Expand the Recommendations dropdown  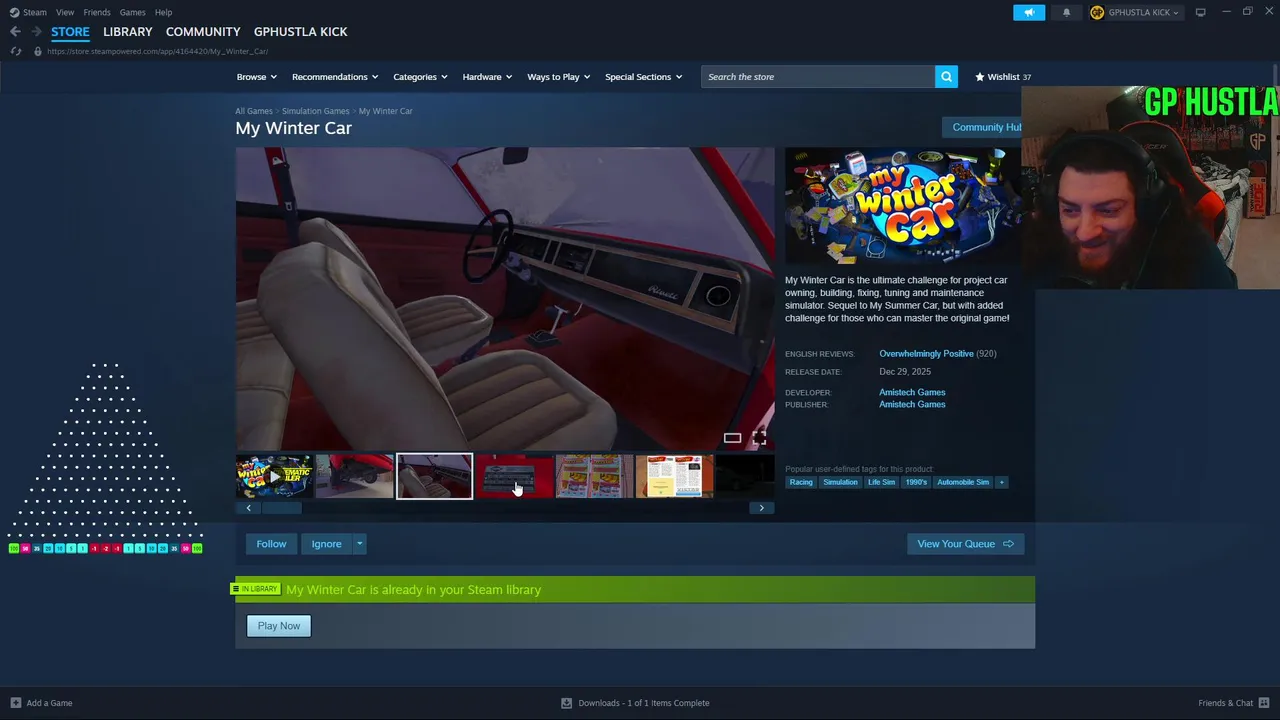[x=335, y=77]
